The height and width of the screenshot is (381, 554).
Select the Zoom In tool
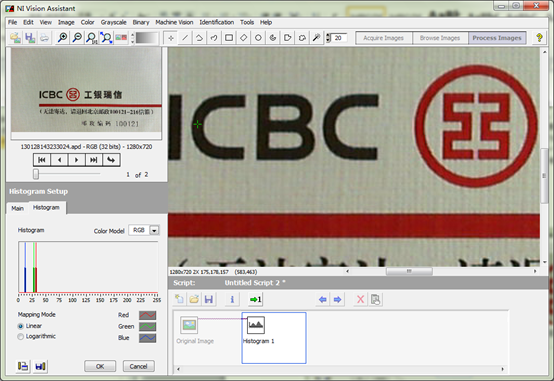[63, 37]
